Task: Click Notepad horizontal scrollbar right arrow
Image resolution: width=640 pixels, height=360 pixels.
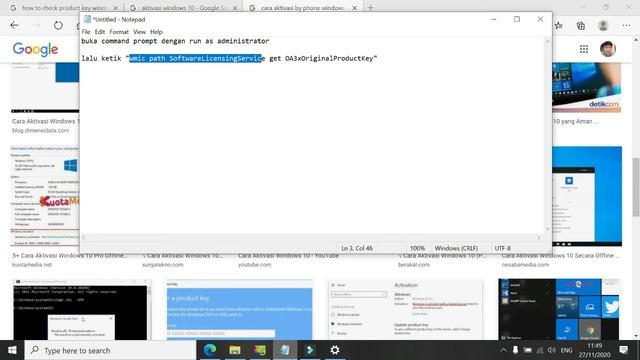Action: (539, 237)
